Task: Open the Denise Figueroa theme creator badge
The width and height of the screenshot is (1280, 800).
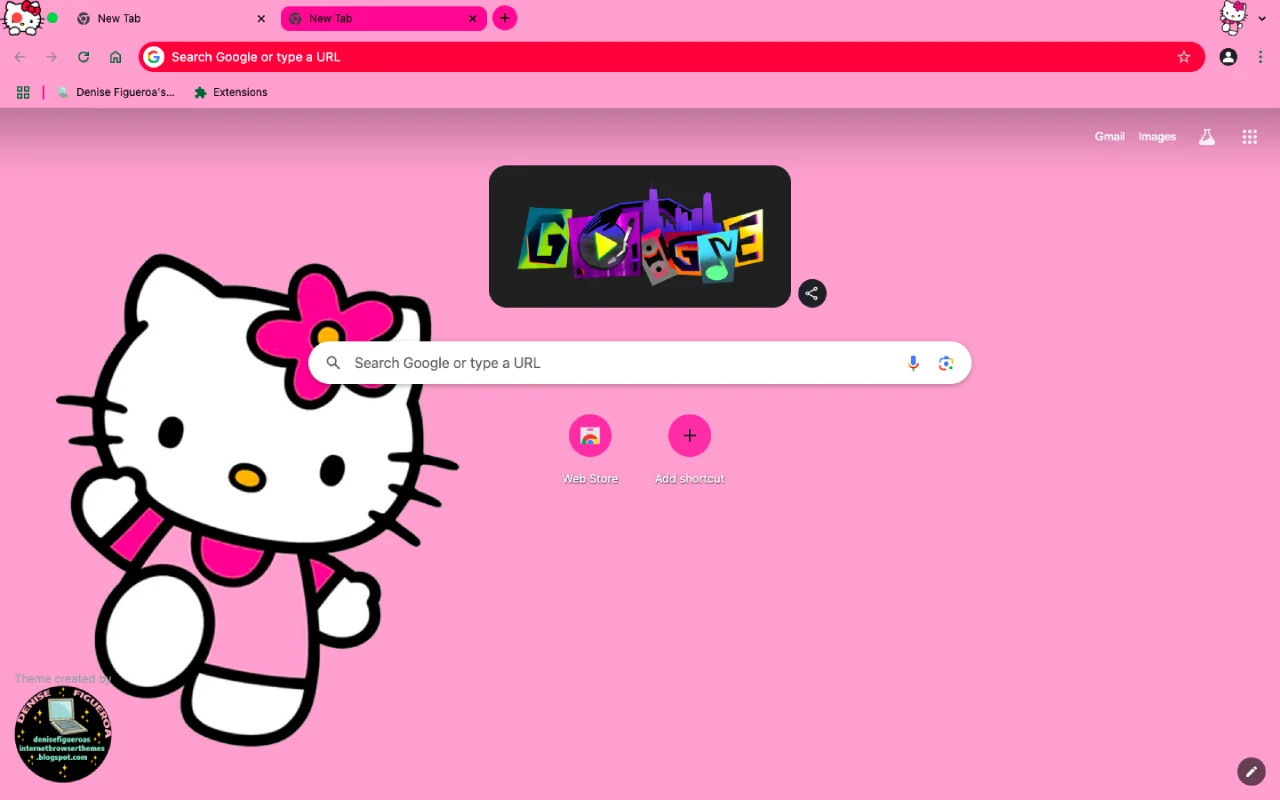Action: click(x=63, y=734)
